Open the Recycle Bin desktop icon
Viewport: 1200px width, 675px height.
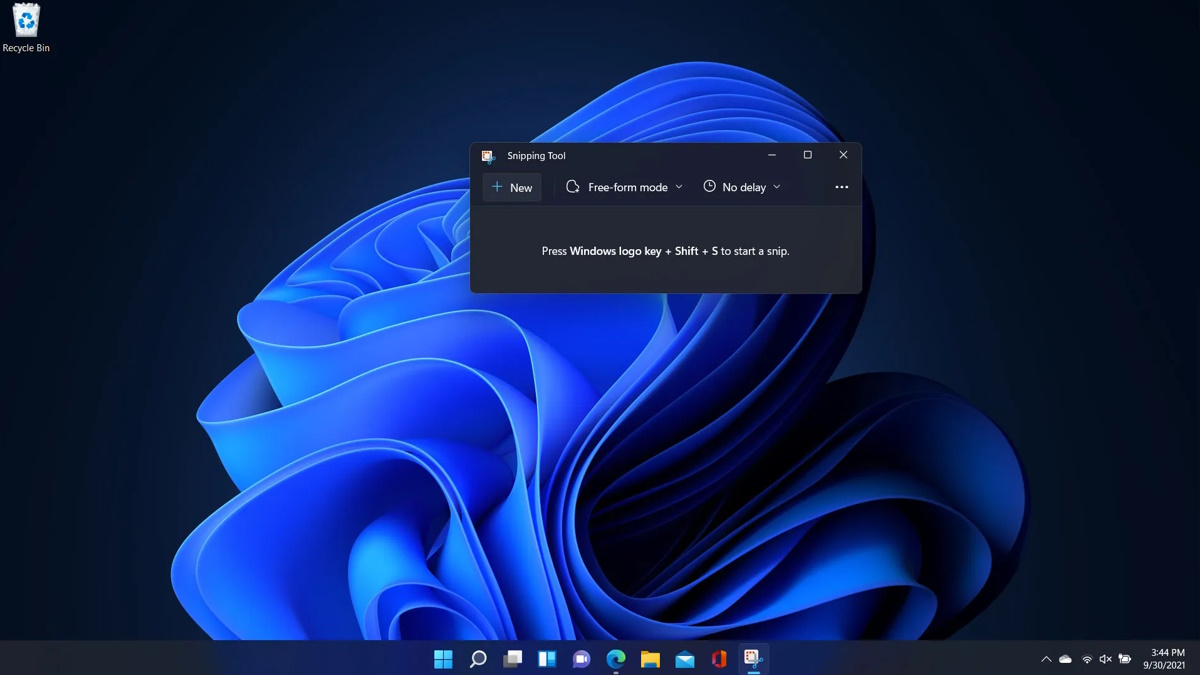26,28
